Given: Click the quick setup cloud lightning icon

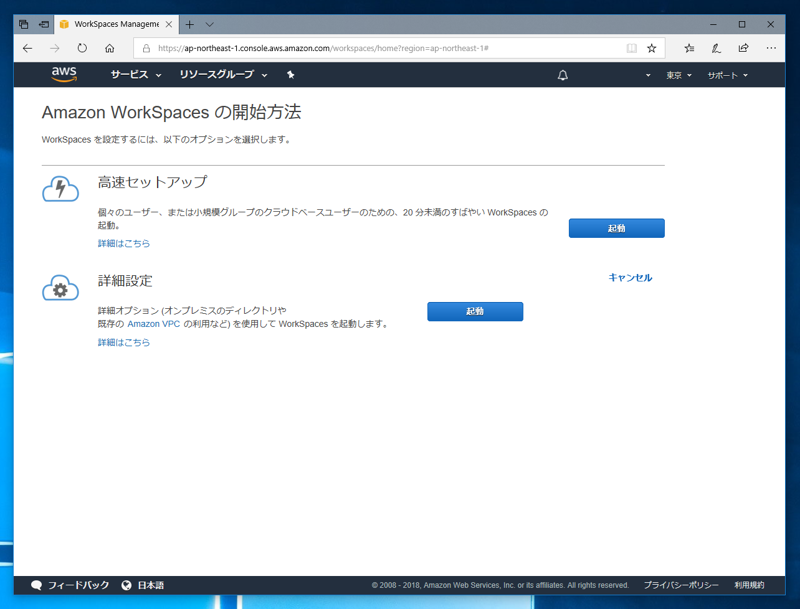Looking at the screenshot, I should point(60,189).
